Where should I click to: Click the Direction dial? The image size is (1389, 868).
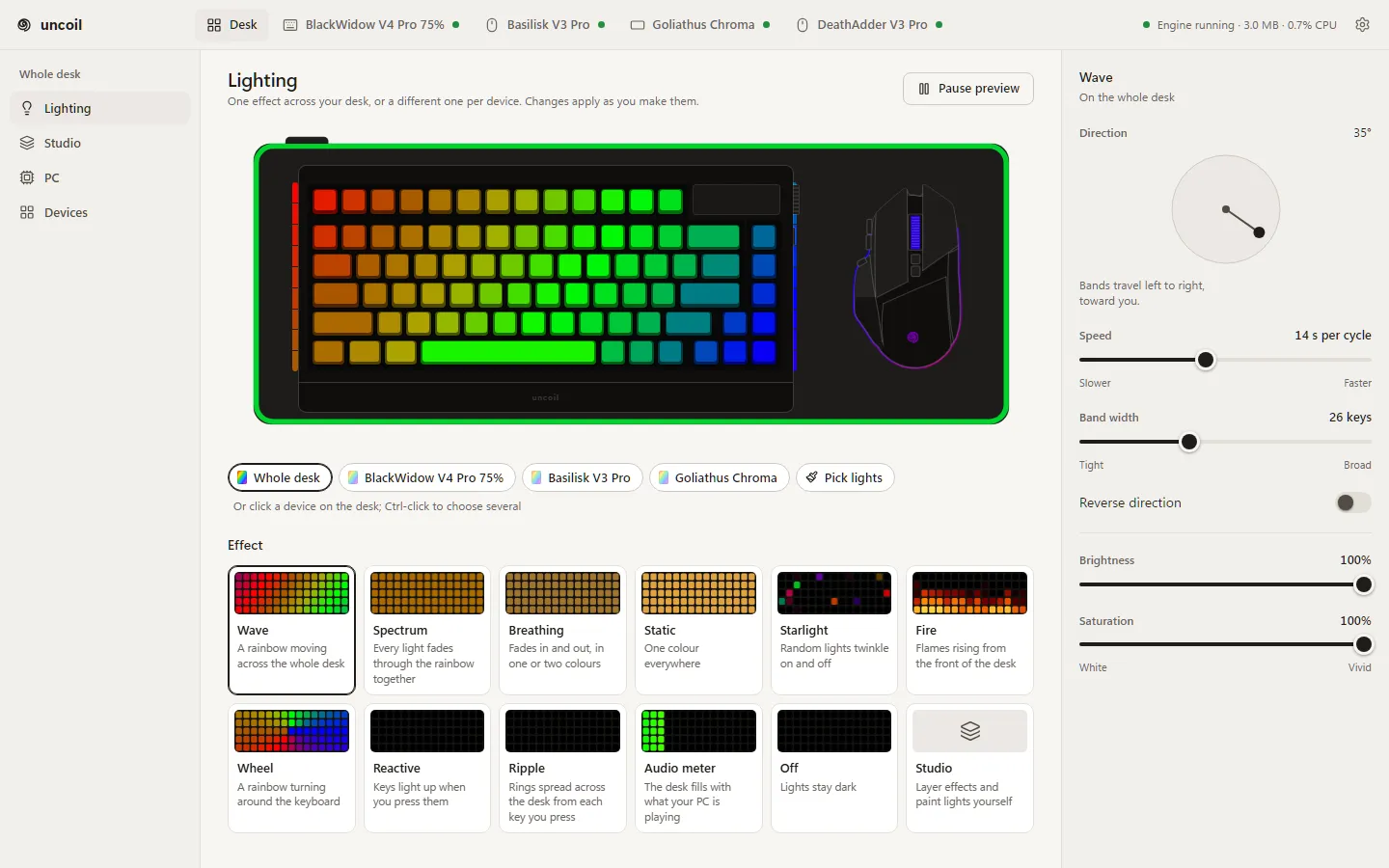[x=1226, y=209]
